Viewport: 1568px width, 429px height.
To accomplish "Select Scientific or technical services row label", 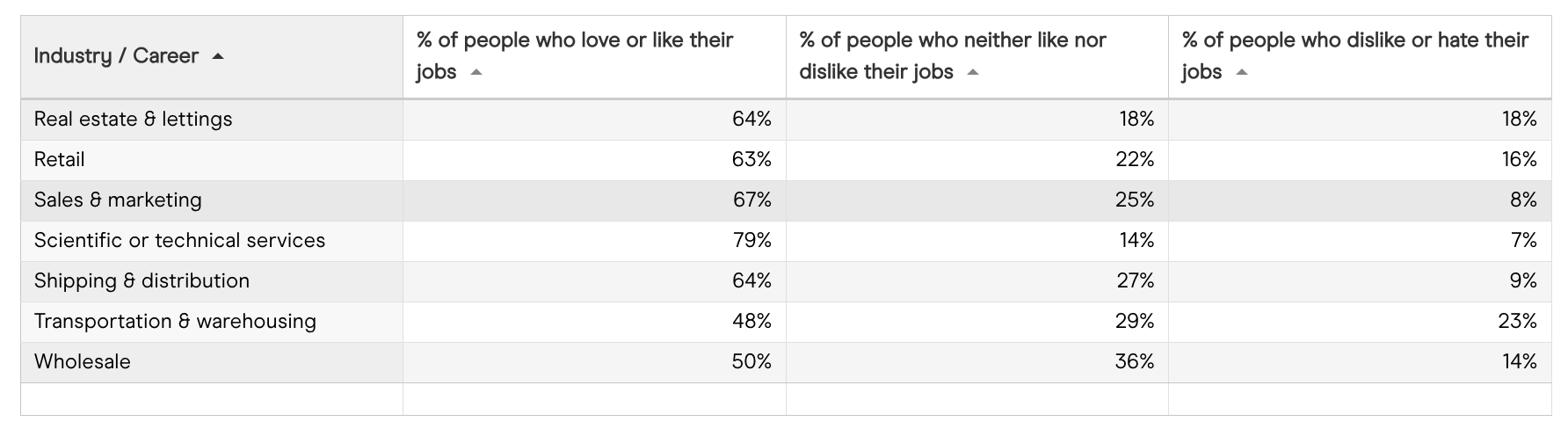I will pyautogui.click(x=179, y=241).
